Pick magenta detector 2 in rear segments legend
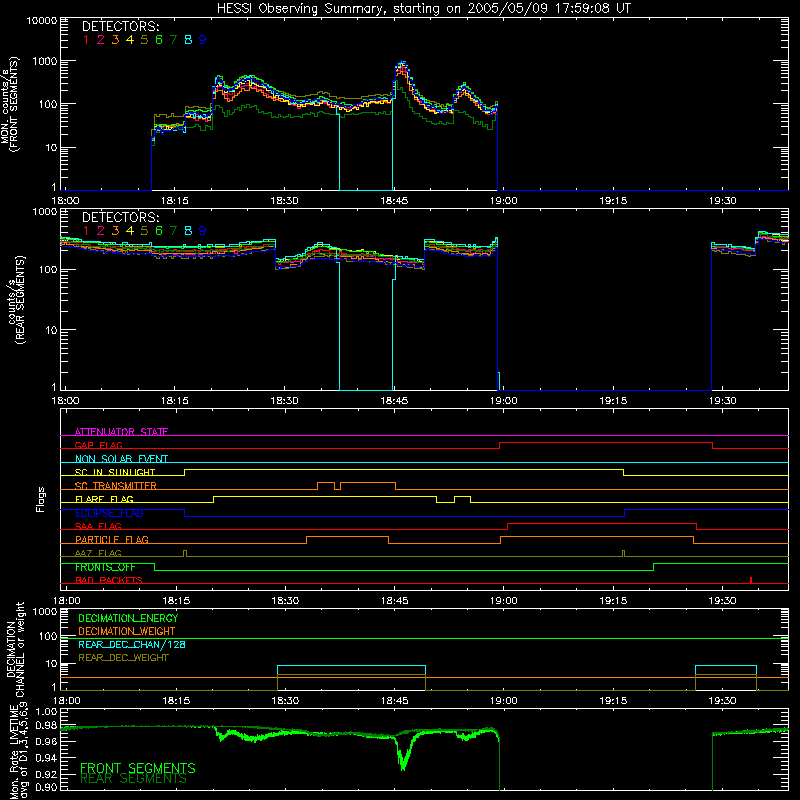The height and width of the screenshot is (800, 800). (101, 231)
